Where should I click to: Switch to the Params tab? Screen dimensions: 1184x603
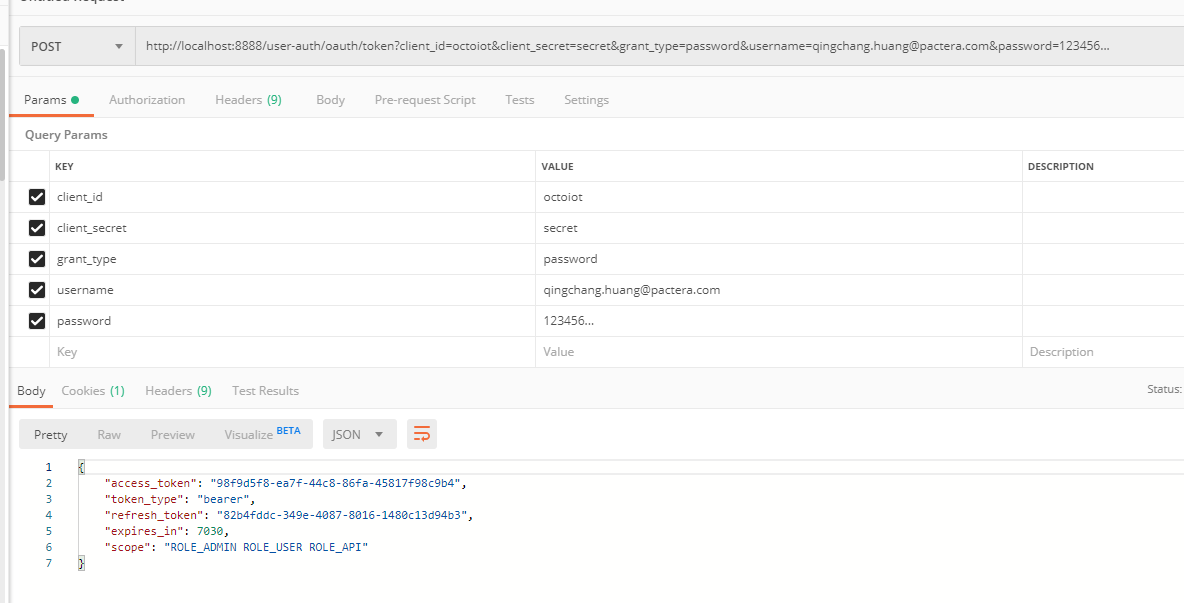pos(51,100)
